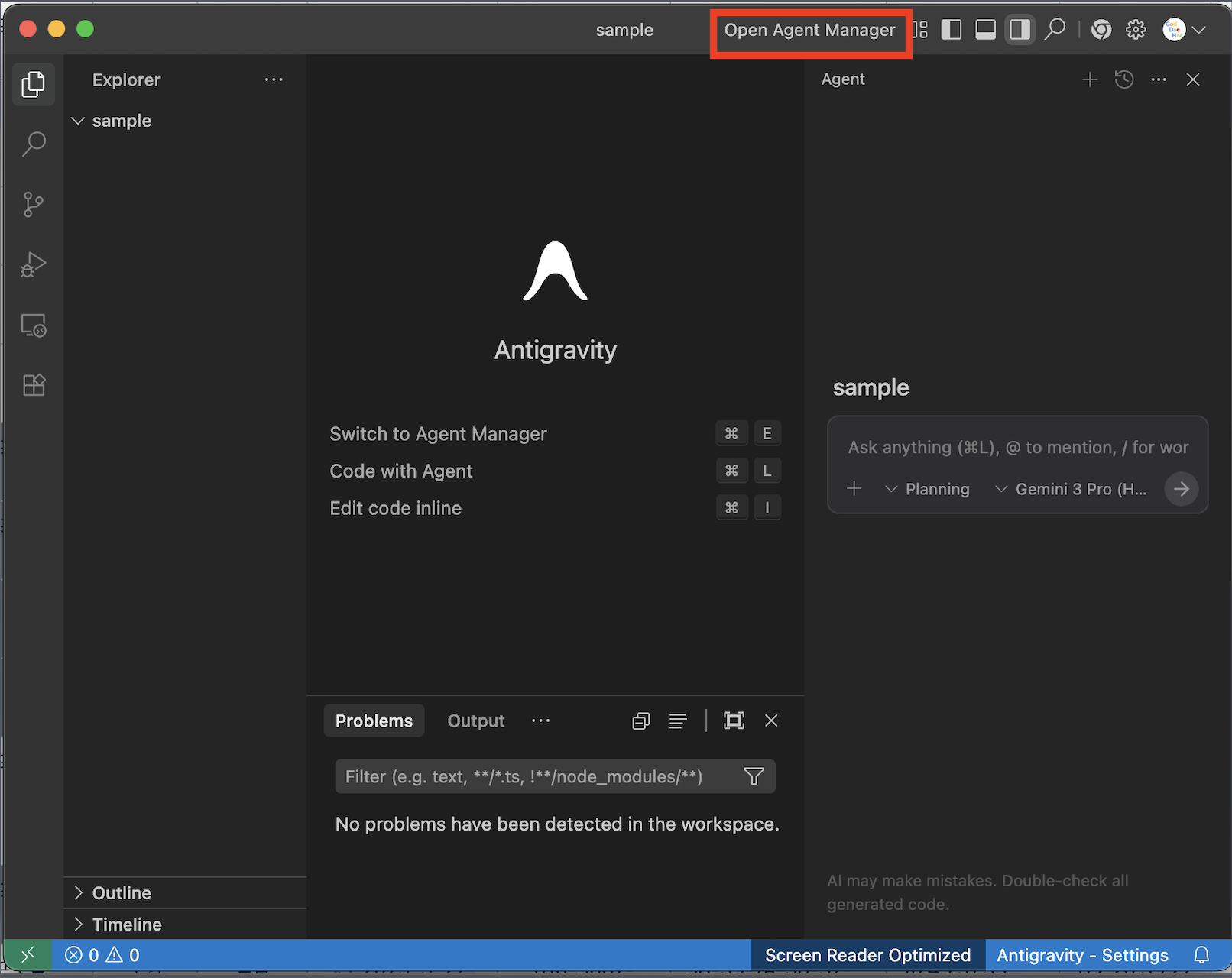Viewport: 1232px width, 978px height.
Task: Open the Extensions view
Action: click(x=34, y=385)
